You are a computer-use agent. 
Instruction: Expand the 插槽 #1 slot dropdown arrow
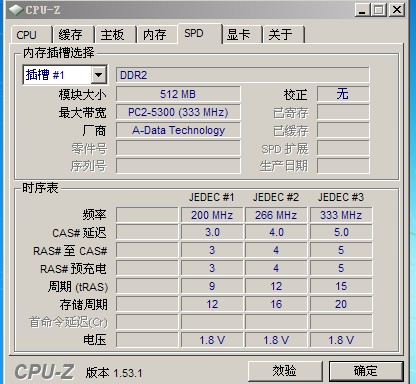(x=98, y=75)
